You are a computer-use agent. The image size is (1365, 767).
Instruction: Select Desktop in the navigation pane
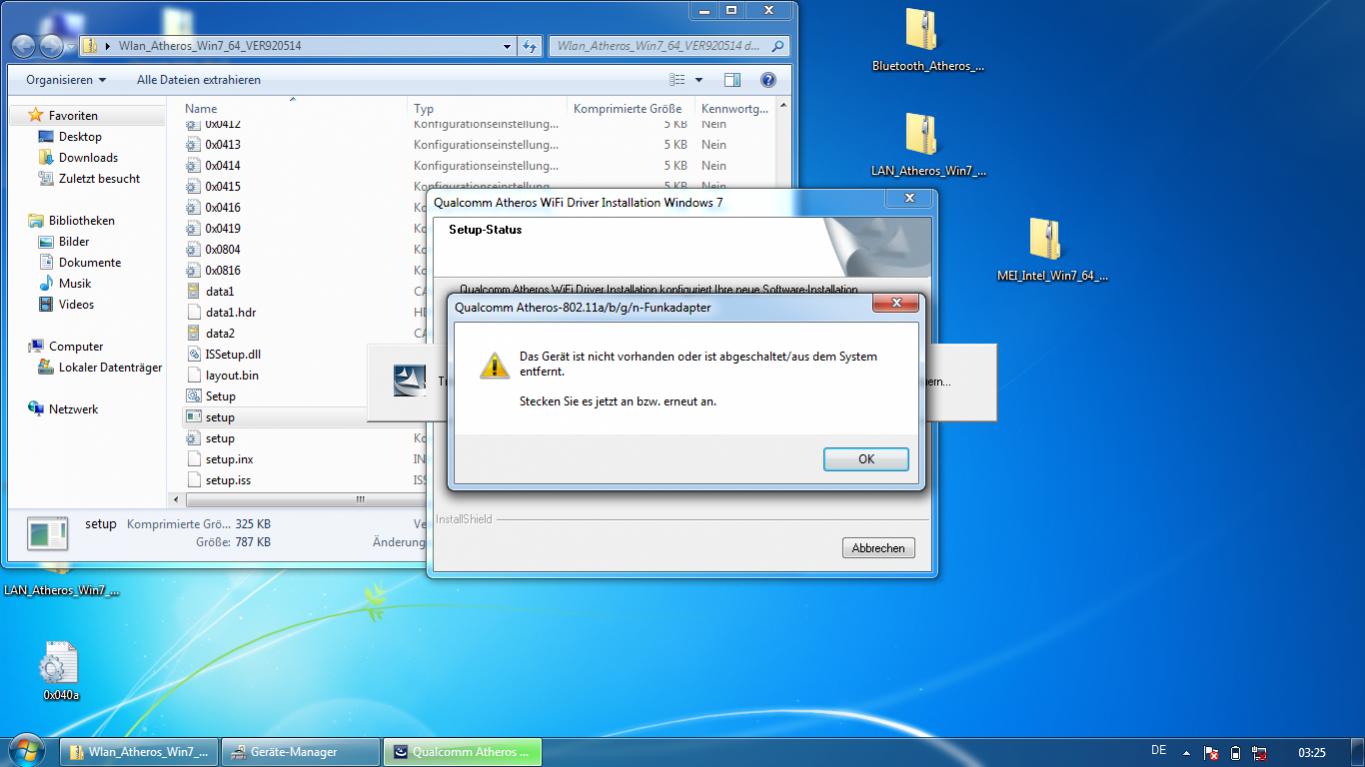point(80,137)
